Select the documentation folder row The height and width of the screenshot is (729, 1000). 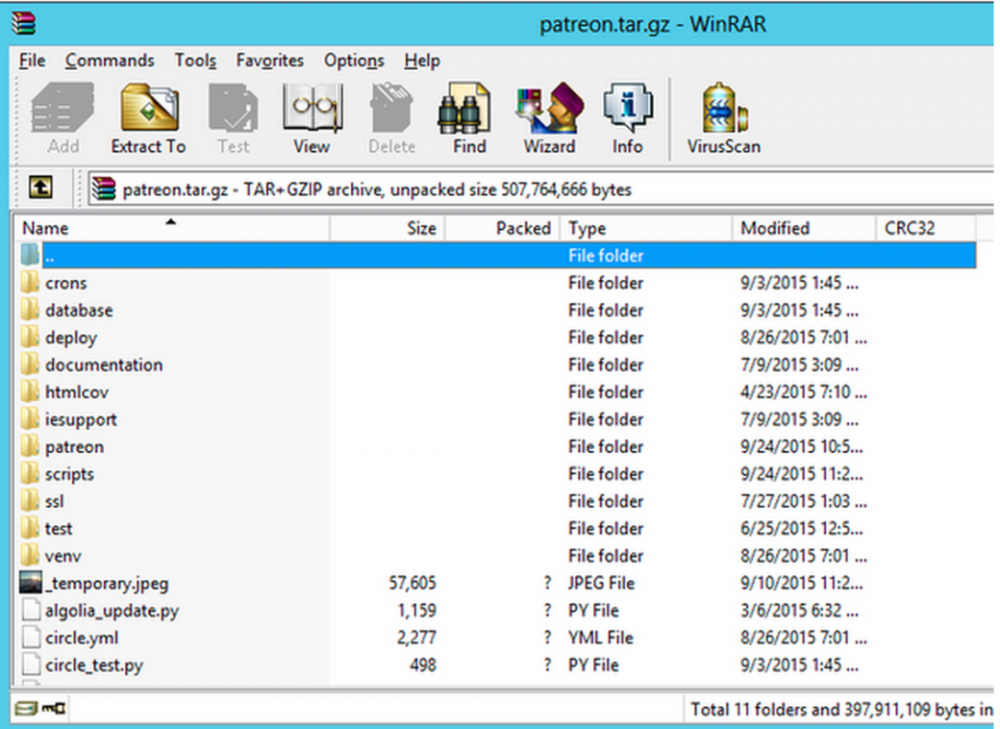(x=495, y=365)
